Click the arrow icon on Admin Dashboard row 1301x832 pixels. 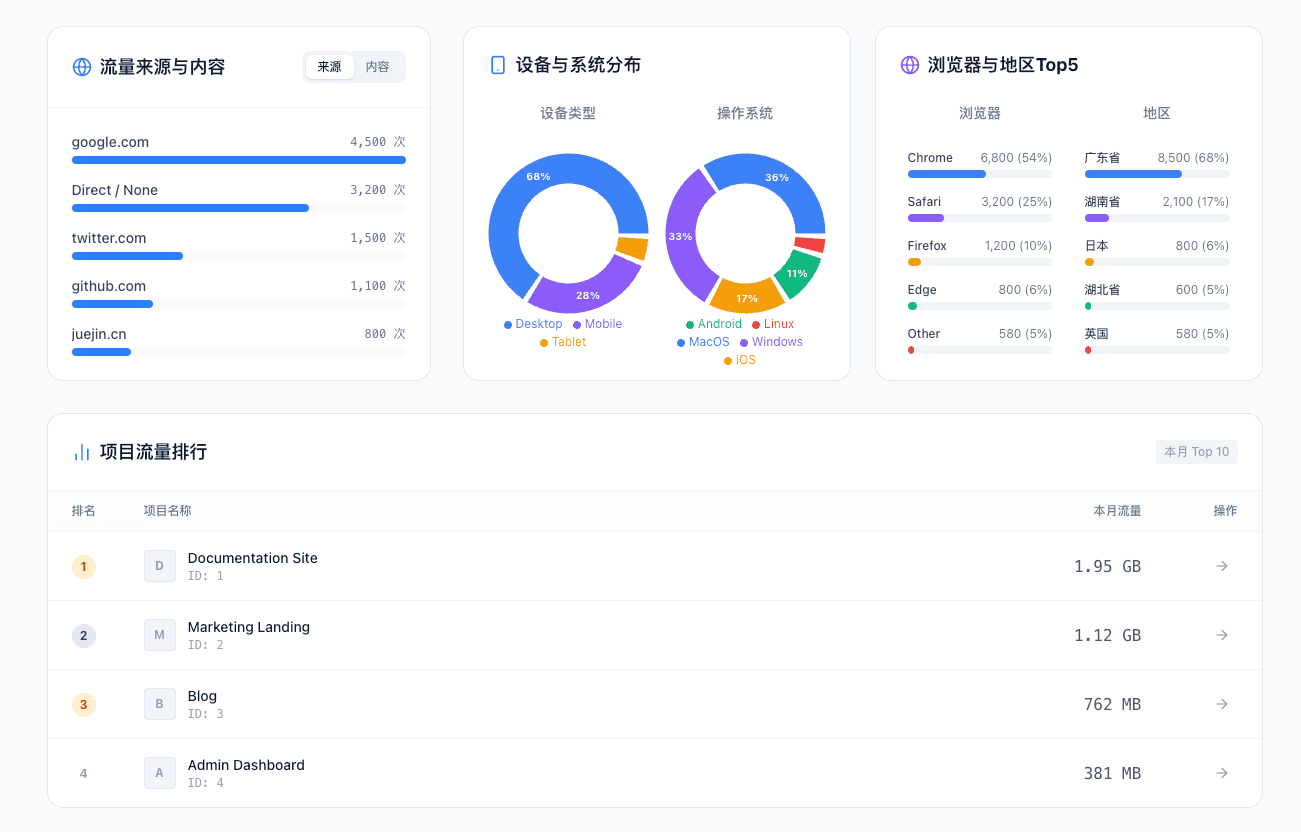1221,773
